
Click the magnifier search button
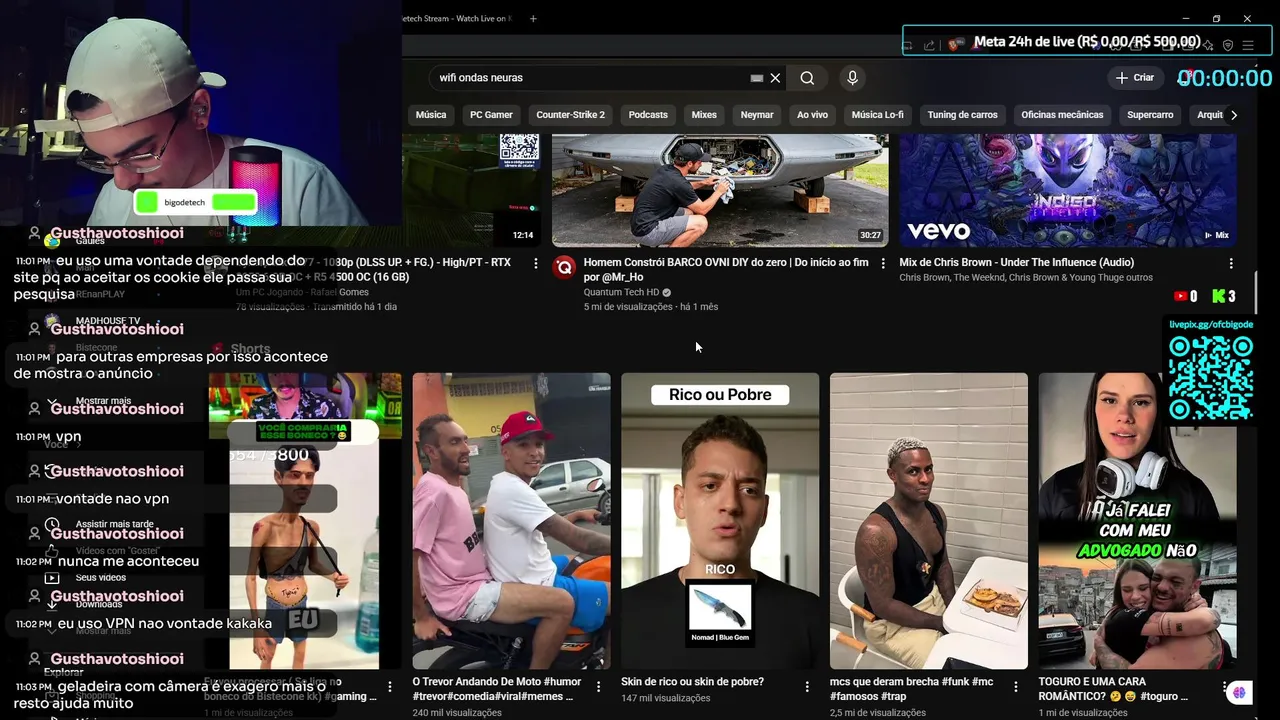tap(807, 78)
